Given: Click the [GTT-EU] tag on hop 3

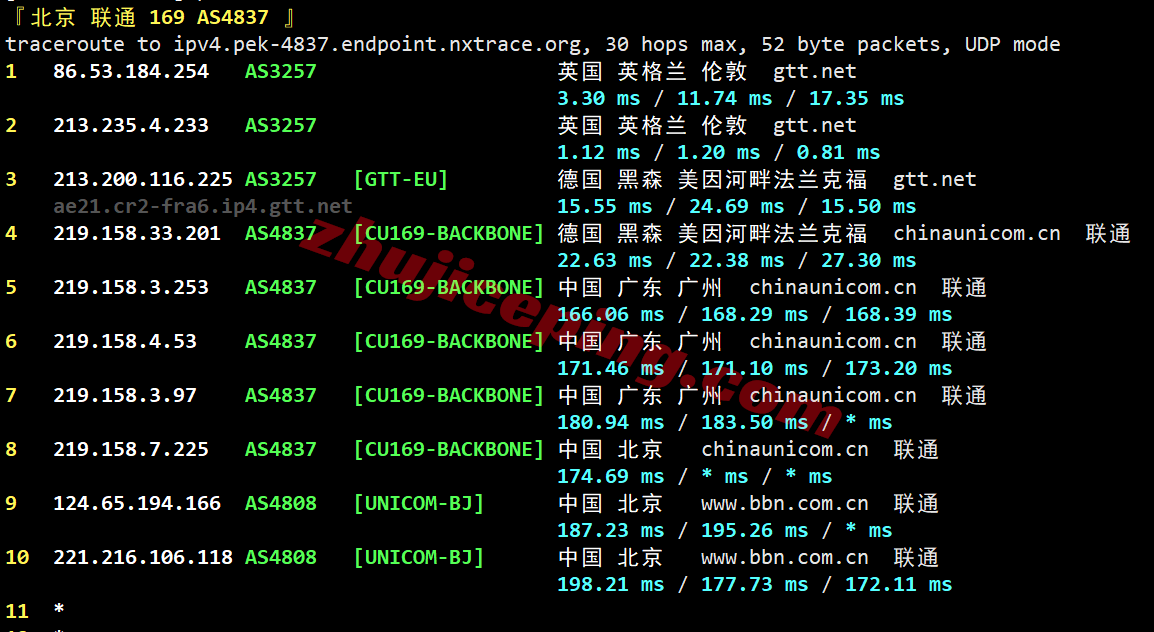Looking at the screenshot, I should (401, 178).
